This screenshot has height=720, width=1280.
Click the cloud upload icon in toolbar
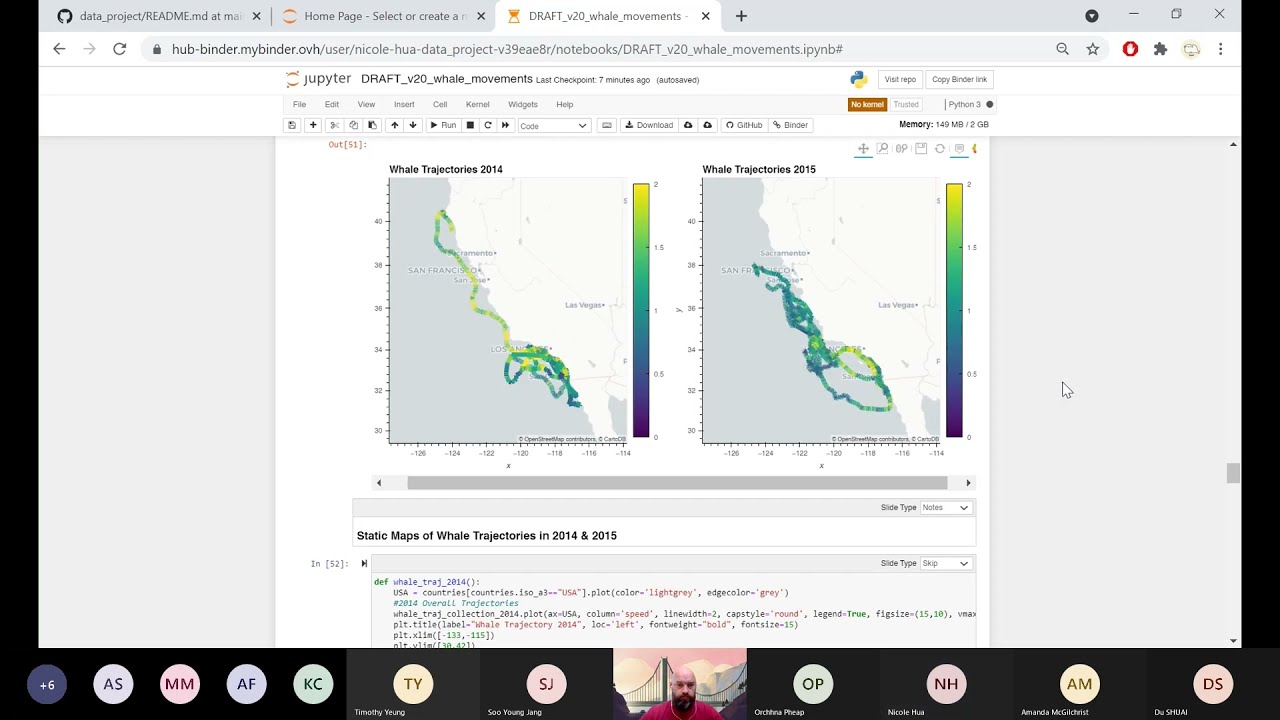(x=708, y=125)
